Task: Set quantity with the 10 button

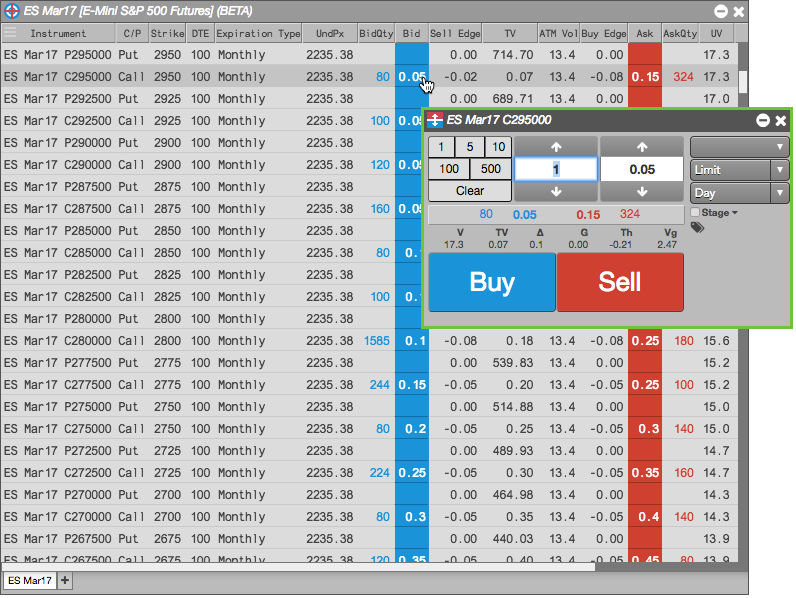Action: (x=499, y=147)
